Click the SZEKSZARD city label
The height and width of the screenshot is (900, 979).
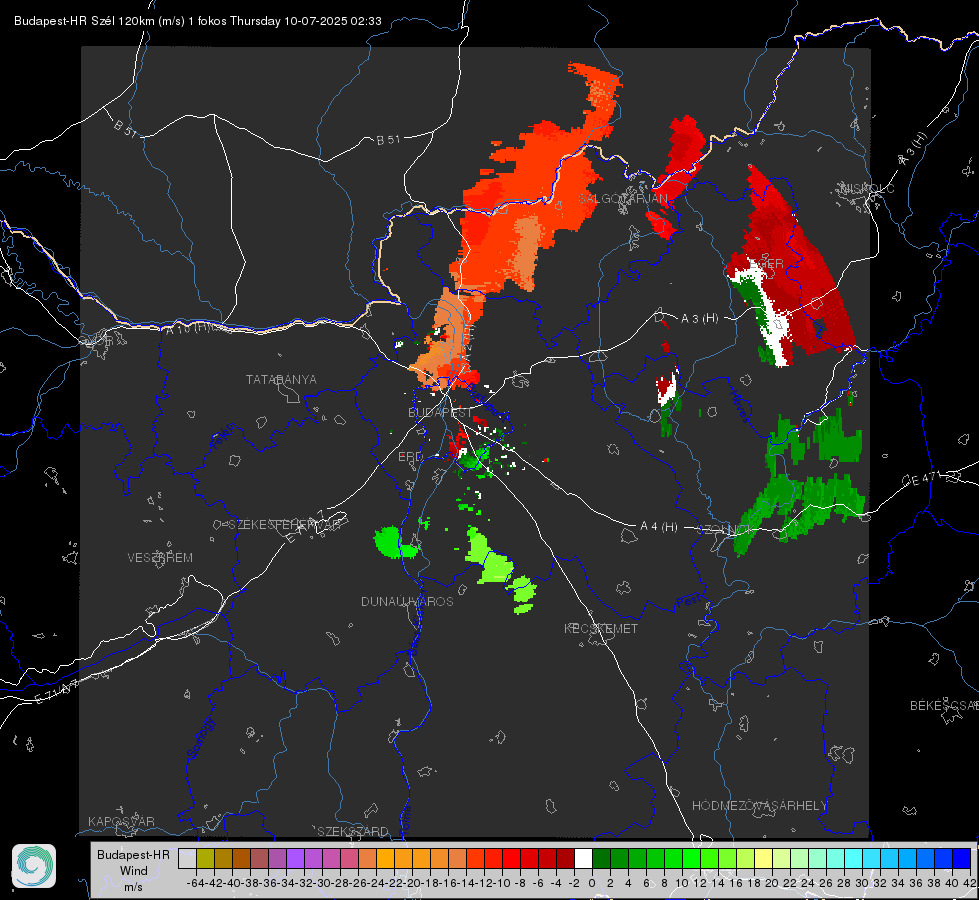[x=353, y=831]
